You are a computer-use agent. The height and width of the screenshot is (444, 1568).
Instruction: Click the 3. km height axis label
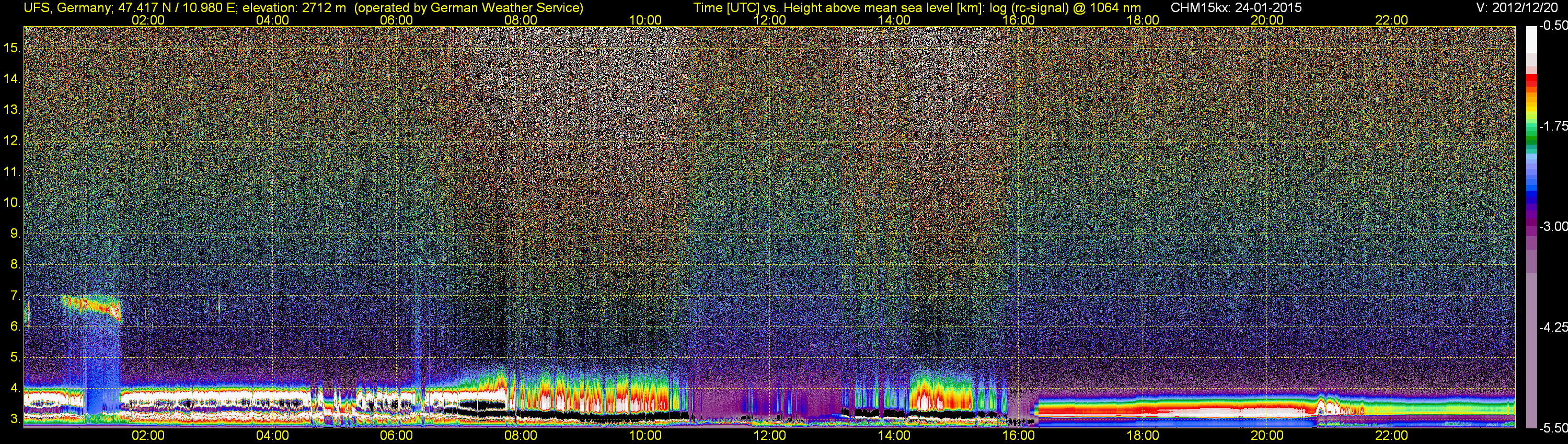[15, 419]
